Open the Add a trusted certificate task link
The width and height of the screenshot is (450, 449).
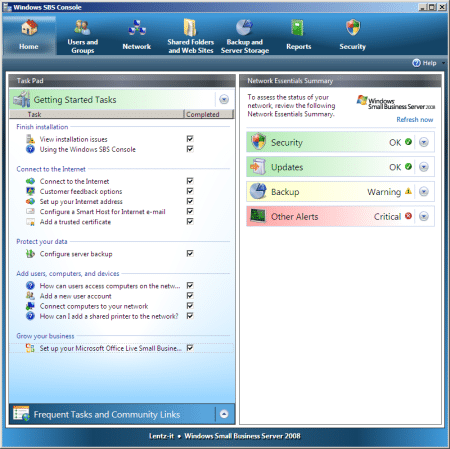tap(75, 222)
